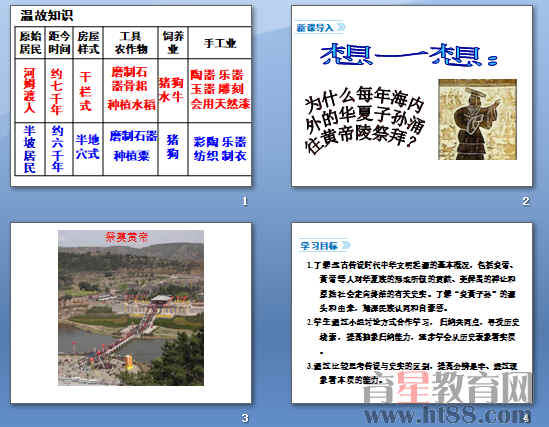This screenshot has width=549, height=427.
Task: Click slide number 2 label
Action: tap(525, 201)
